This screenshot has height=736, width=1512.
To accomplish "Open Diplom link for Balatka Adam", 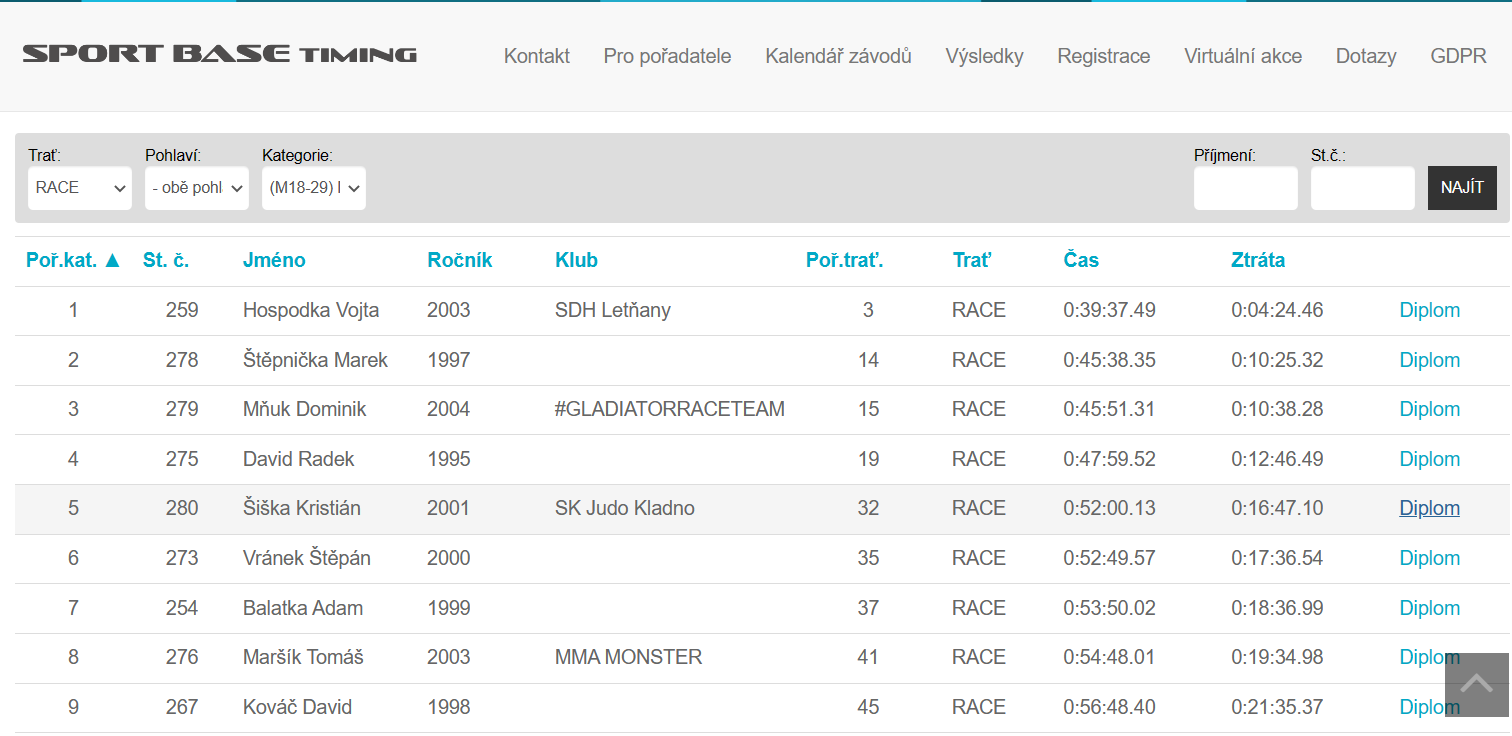I will (x=1429, y=608).
